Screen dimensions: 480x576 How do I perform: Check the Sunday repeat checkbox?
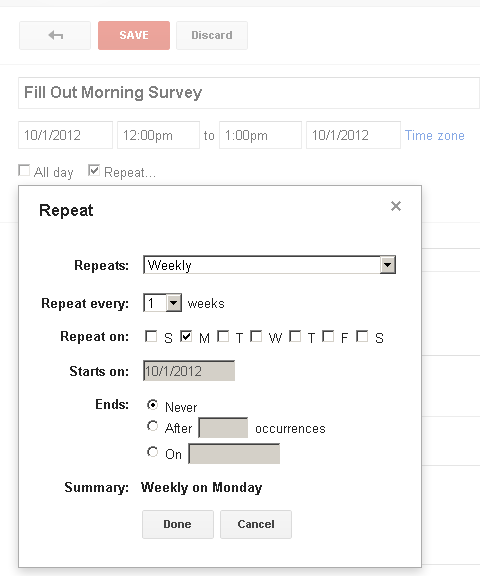pos(151,336)
